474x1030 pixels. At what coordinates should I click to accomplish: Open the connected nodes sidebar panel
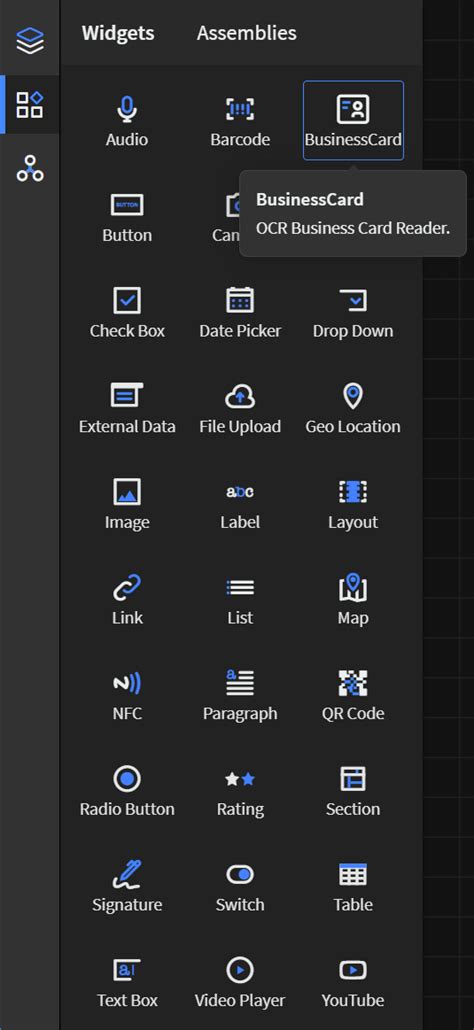point(30,168)
